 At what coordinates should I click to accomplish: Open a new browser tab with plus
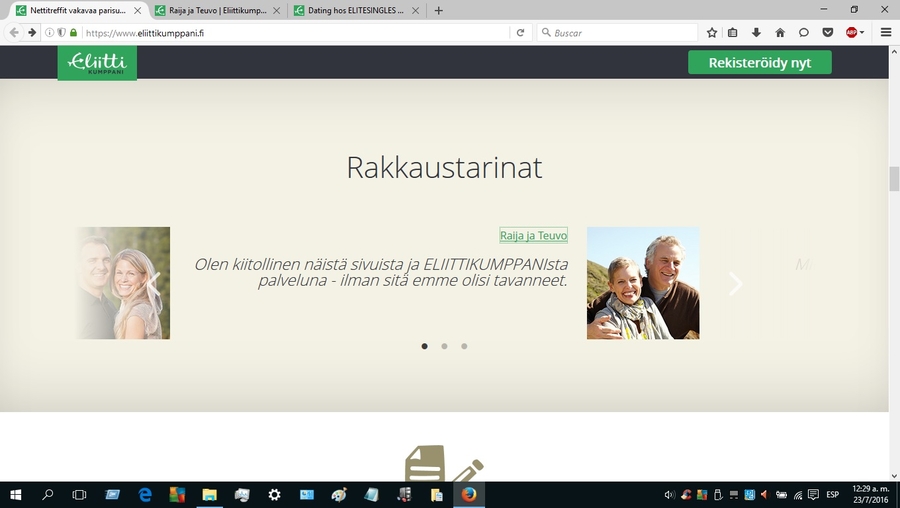click(439, 10)
